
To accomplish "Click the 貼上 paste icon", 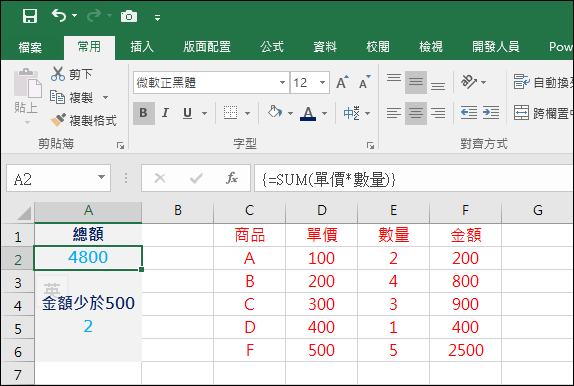I will tap(27, 83).
